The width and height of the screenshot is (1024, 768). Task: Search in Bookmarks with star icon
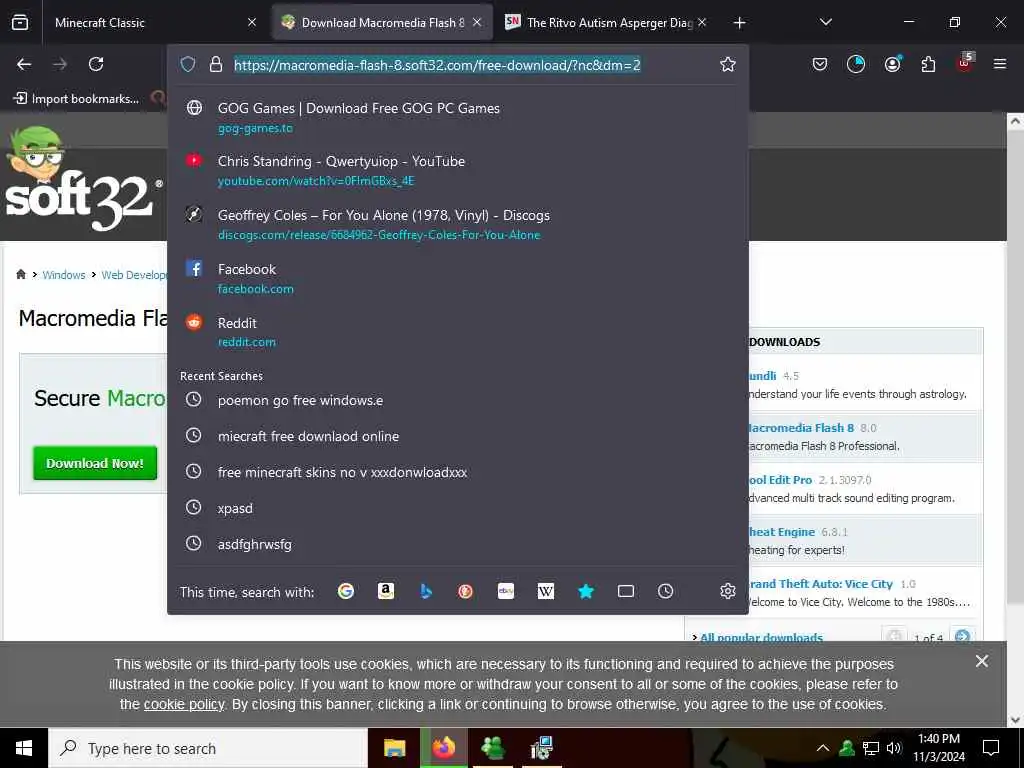[x=586, y=591]
